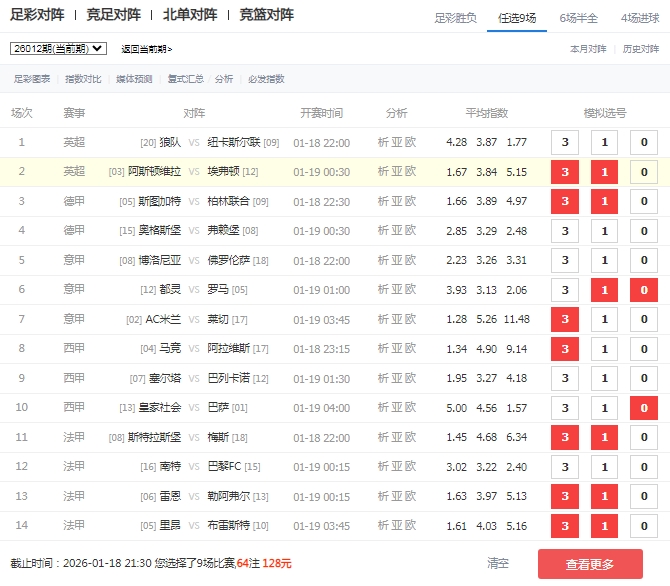670x586 pixels.
Task: Open 指数对比 in the sub navigation
Action: click(83, 79)
